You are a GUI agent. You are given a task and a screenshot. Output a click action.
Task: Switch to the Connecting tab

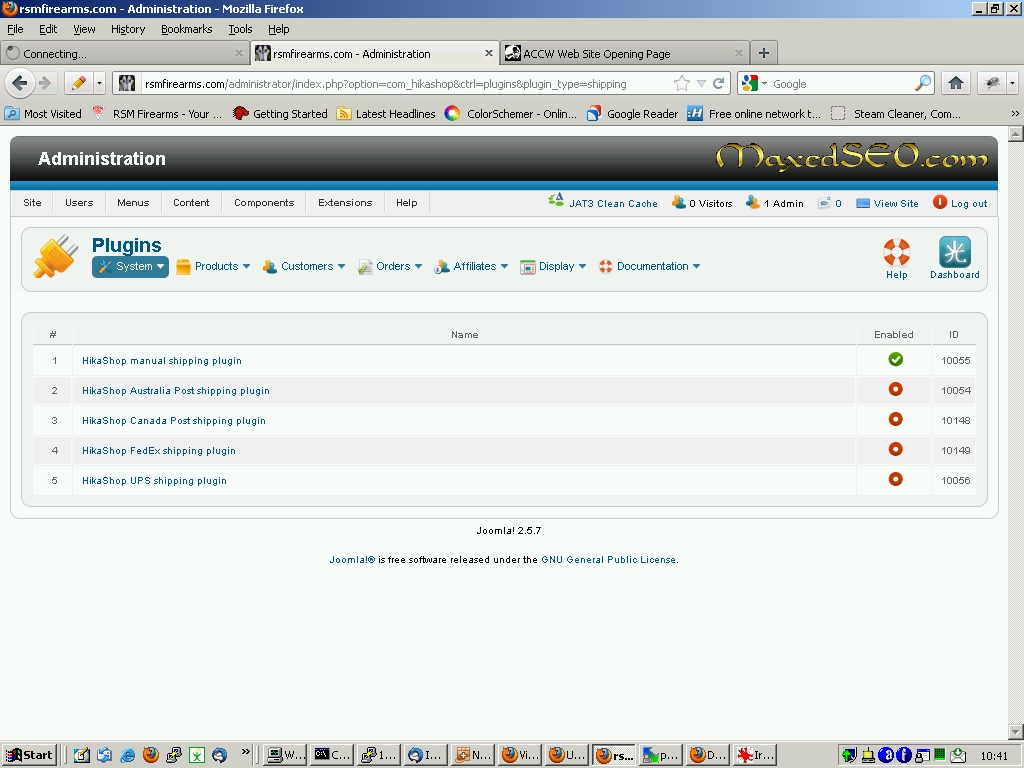pyautogui.click(x=125, y=53)
